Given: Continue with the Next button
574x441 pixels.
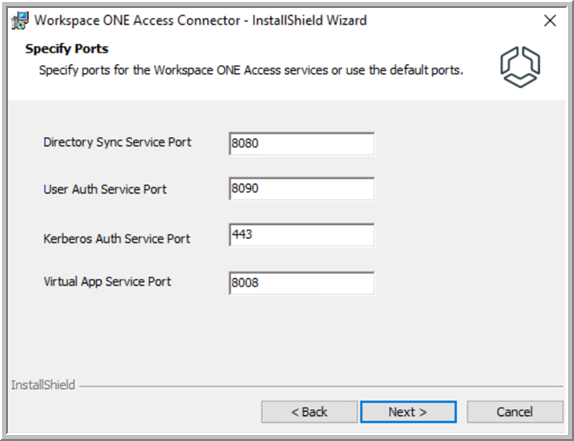Looking at the screenshot, I should coord(408,412).
